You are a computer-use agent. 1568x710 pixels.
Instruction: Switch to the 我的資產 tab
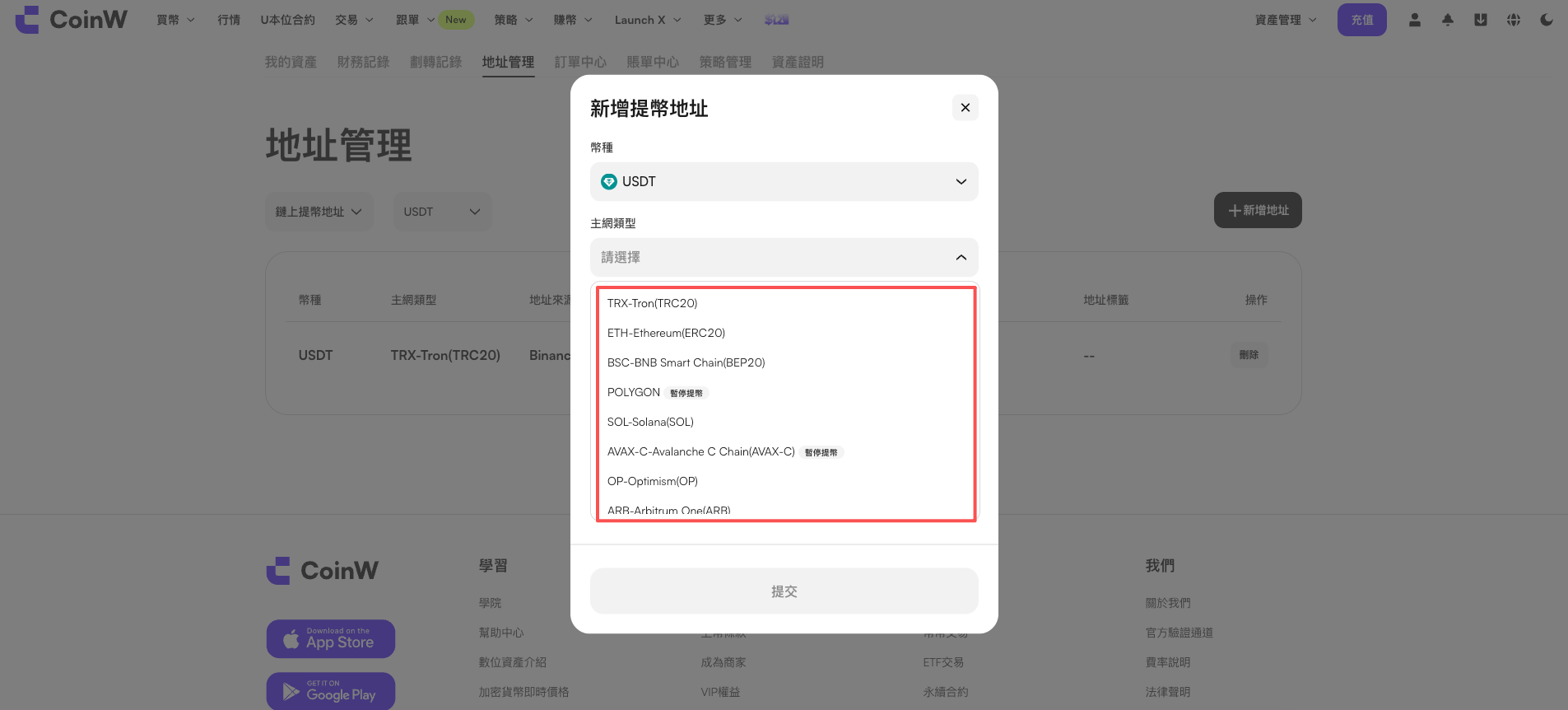pyautogui.click(x=291, y=62)
